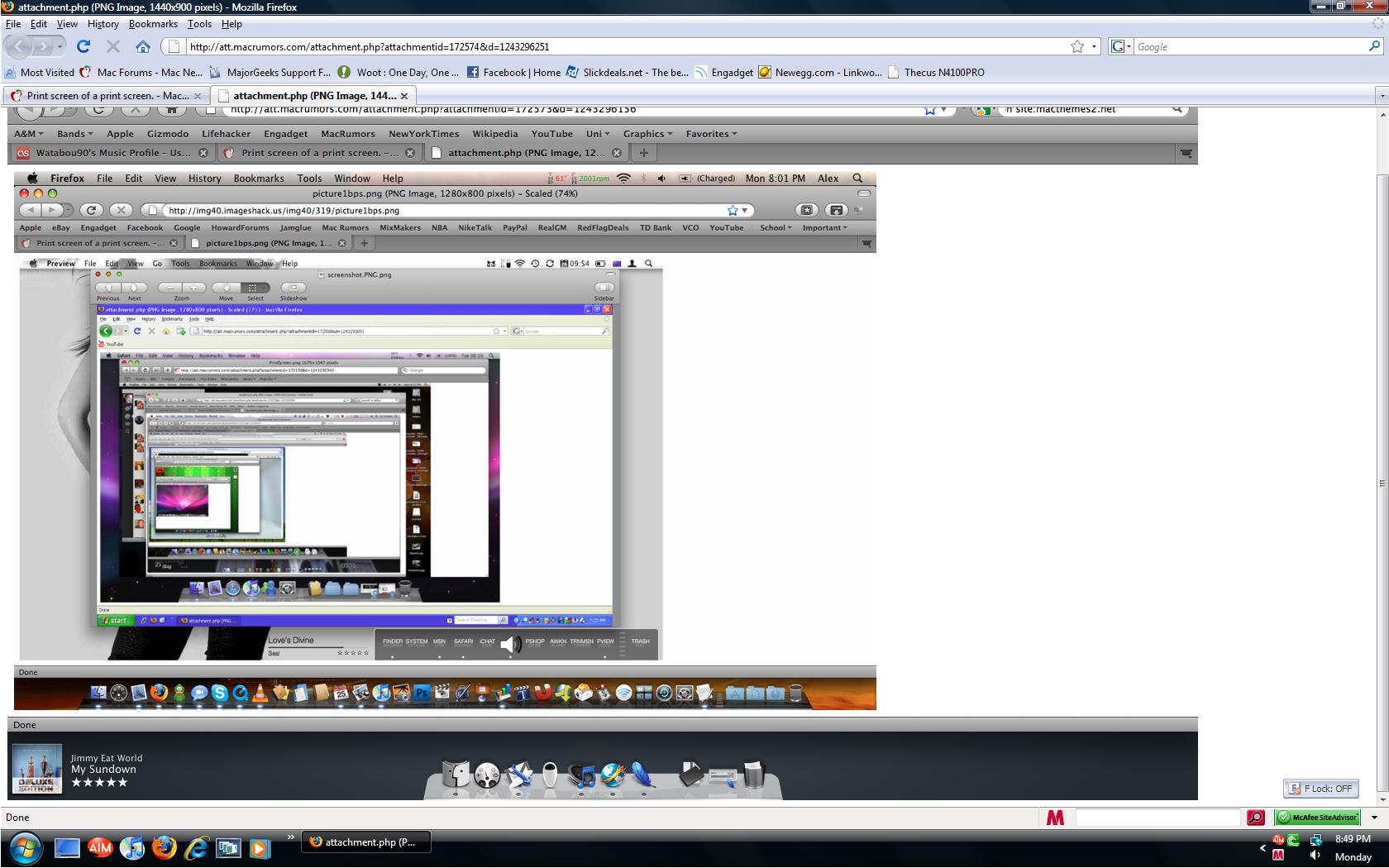This screenshot has width=1389, height=868.
Task: Switch to 'Print screen of a print screen' tab
Action: pyautogui.click(x=106, y=96)
